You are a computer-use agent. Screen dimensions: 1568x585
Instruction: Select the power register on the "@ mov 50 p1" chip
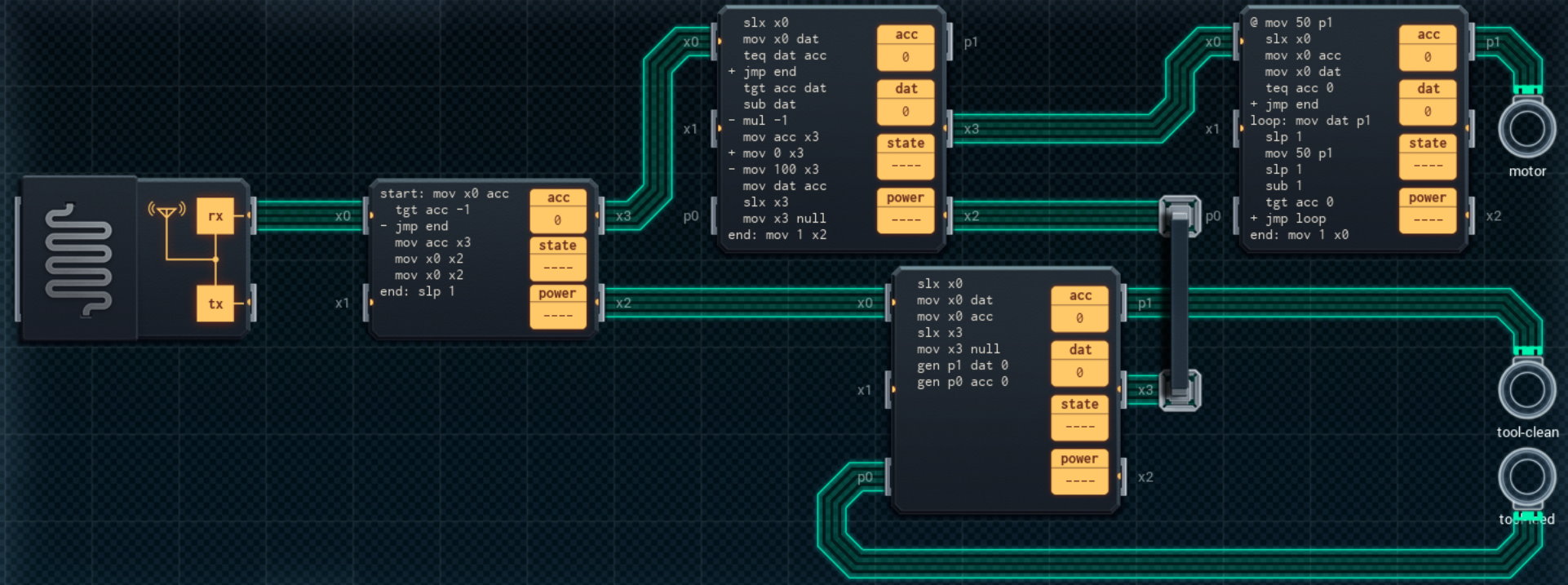(x=1427, y=210)
